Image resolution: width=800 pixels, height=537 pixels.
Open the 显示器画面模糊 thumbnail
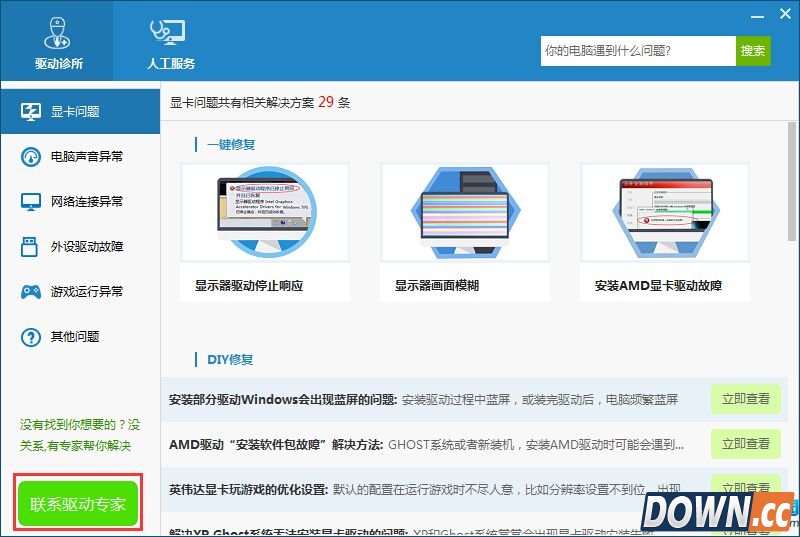point(465,212)
